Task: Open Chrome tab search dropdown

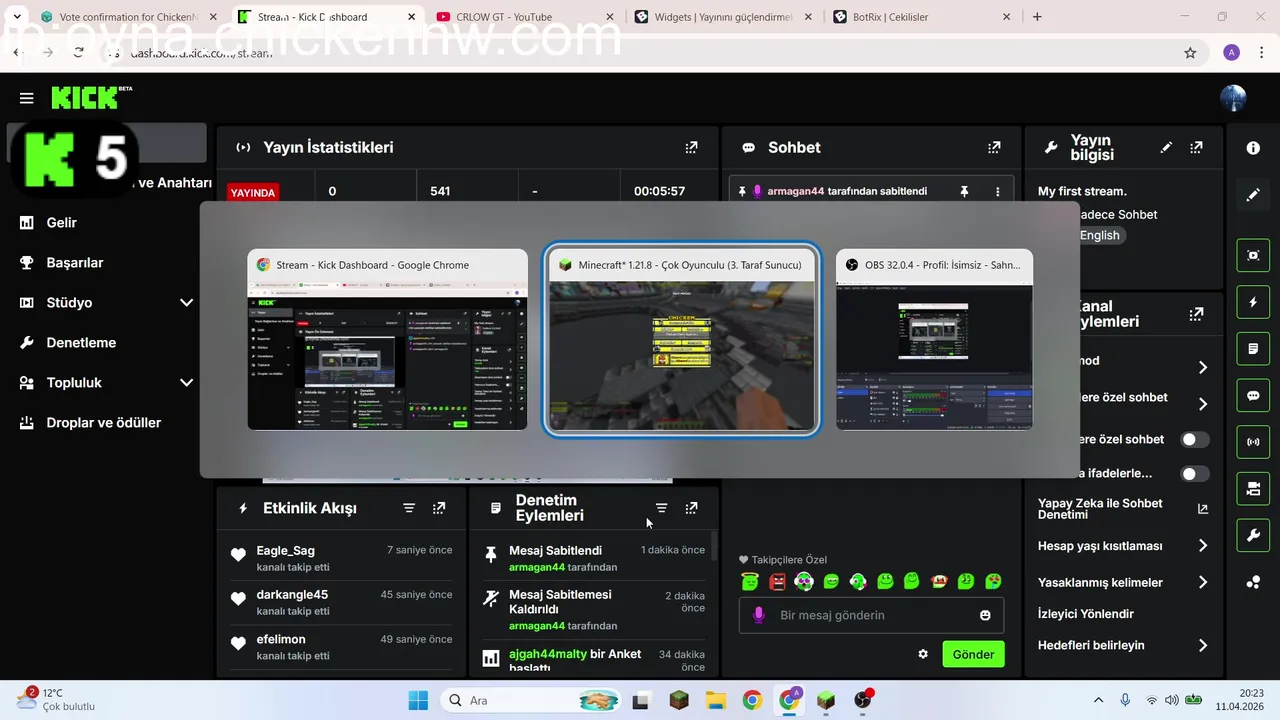Action: pyautogui.click(x=17, y=17)
